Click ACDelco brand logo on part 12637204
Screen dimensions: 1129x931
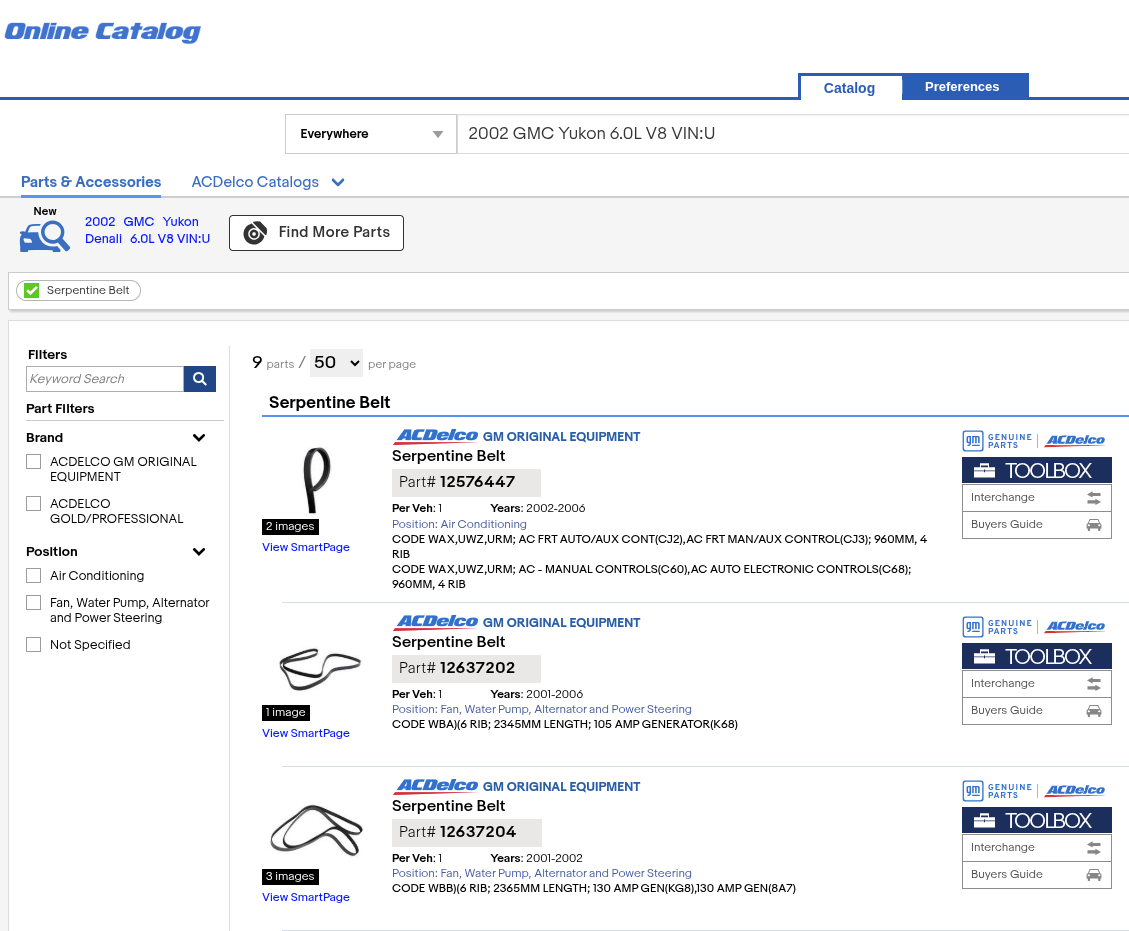pyautogui.click(x=436, y=786)
